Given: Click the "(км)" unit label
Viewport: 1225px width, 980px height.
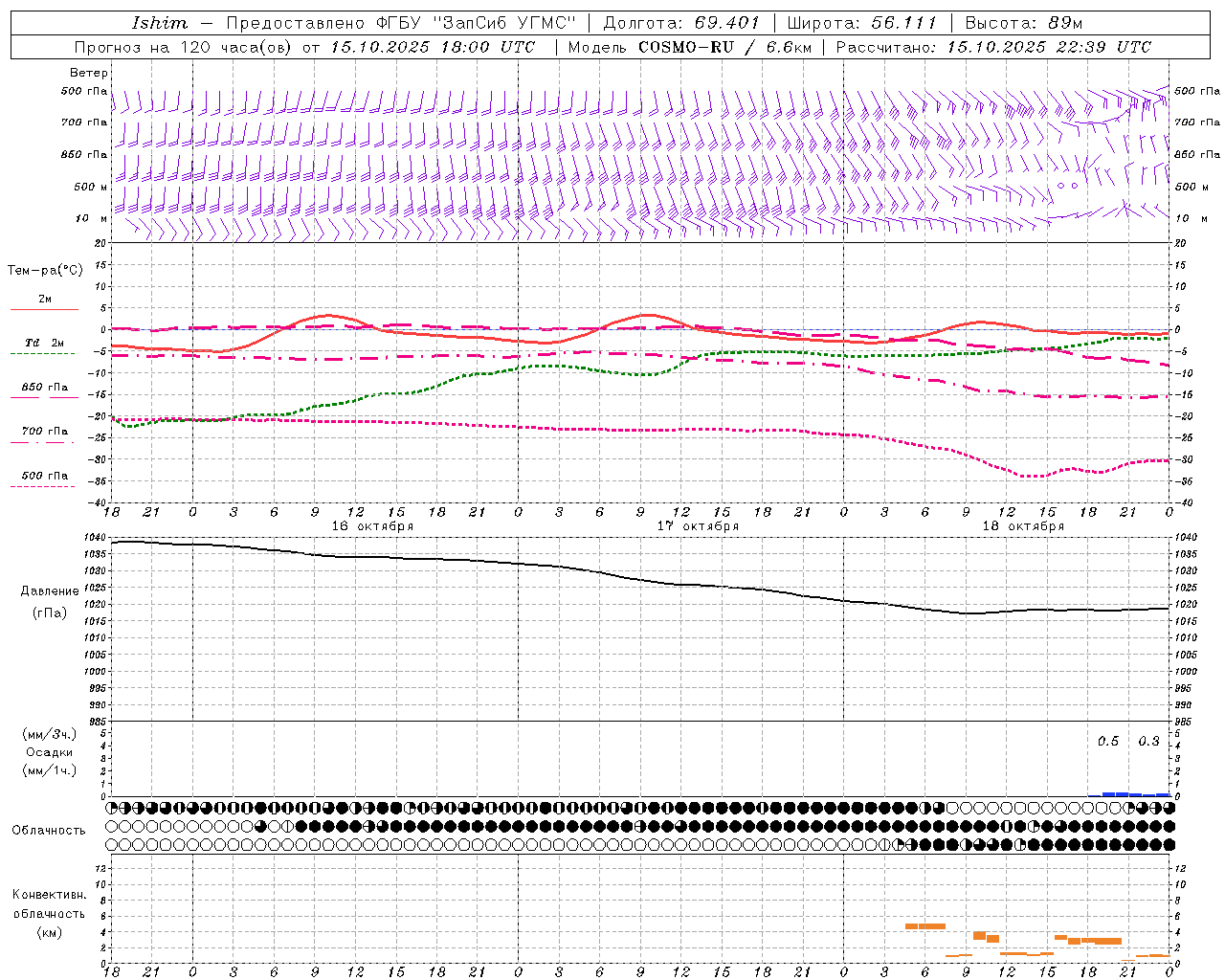Looking at the screenshot, I should [49, 932].
